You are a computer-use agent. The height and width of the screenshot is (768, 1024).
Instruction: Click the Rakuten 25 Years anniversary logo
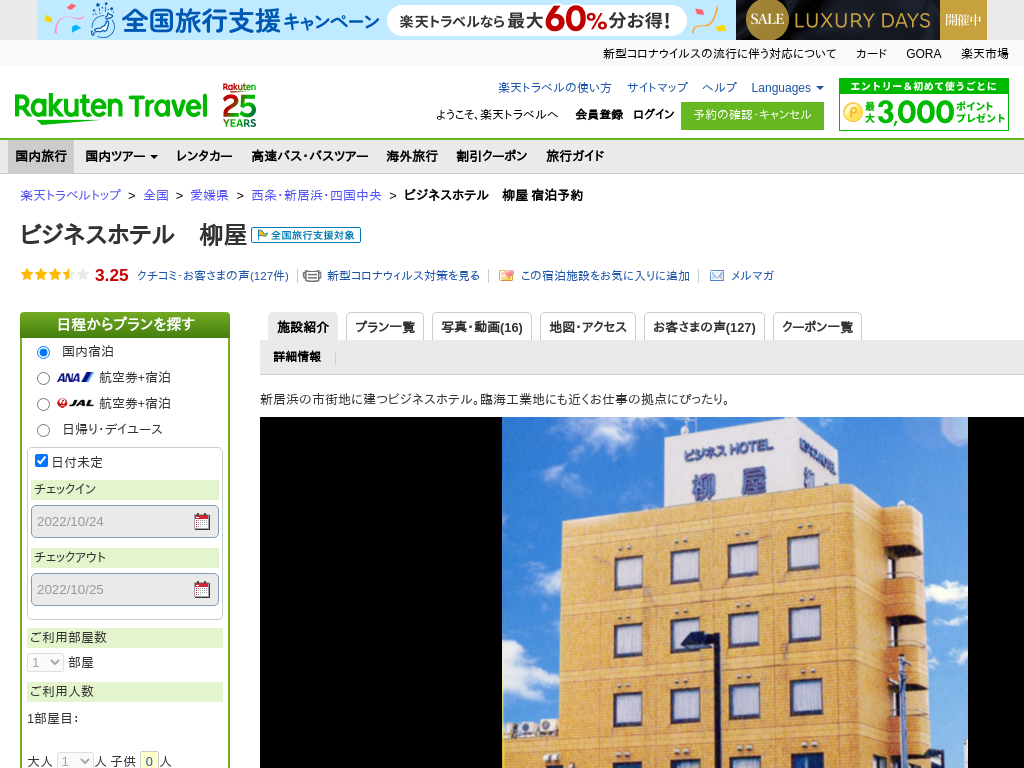click(x=239, y=105)
